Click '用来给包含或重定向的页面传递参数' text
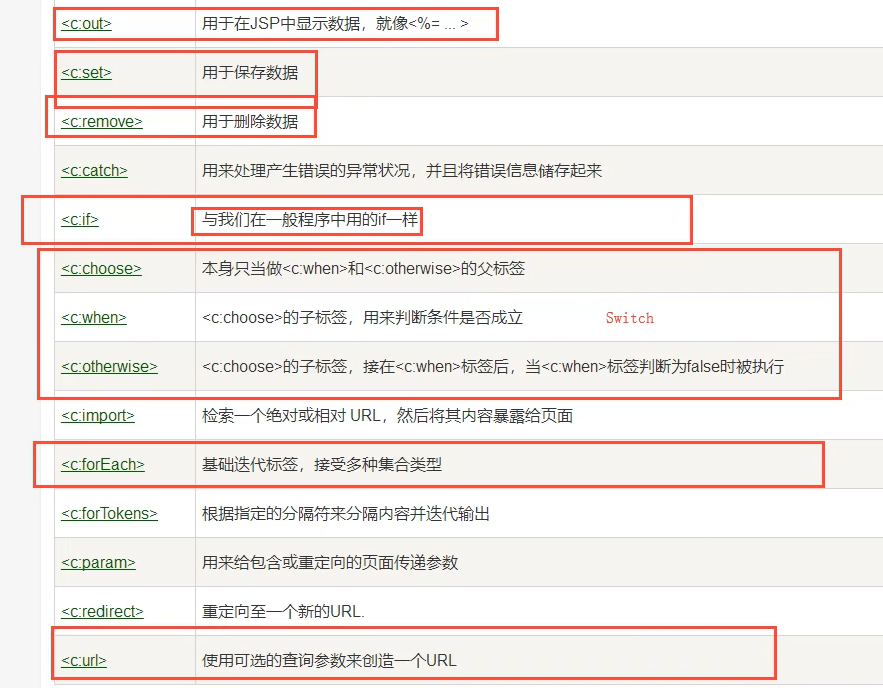Image resolution: width=883 pixels, height=688 pixels. pyautogui.click(x=330, y=562)
